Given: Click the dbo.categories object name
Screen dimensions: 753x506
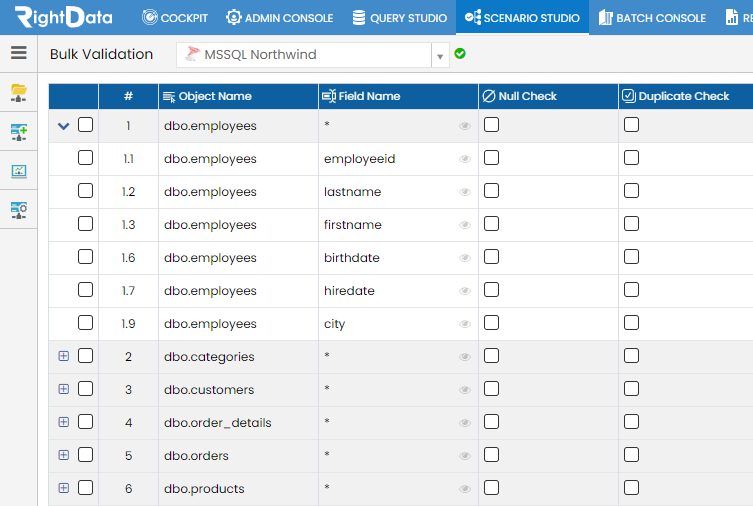Looking at the screenshot, I should tap(209, 357).
